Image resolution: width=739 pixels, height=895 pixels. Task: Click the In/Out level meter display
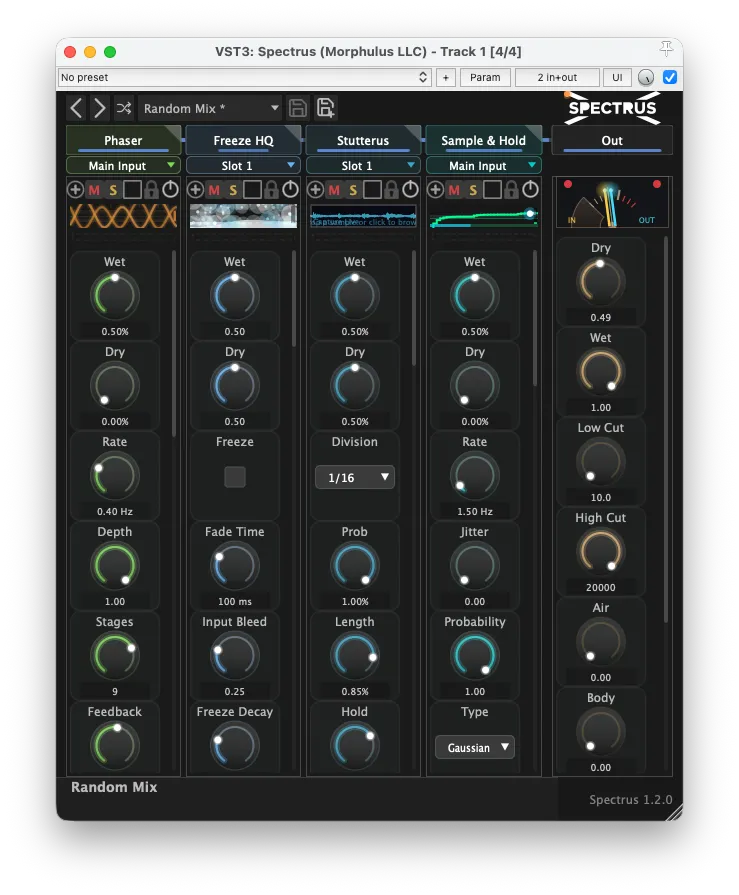tap(612, 203)
